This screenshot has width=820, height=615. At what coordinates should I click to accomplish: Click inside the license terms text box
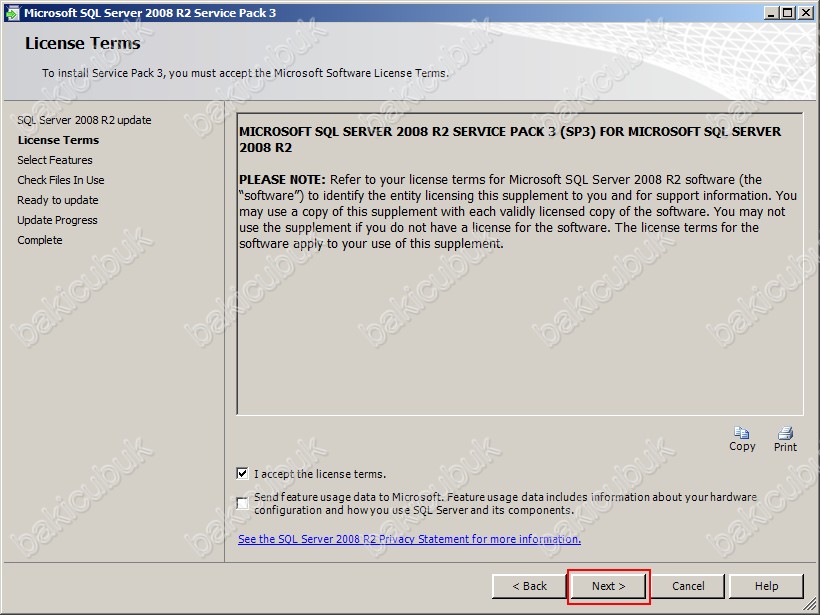tap(520, 264)
